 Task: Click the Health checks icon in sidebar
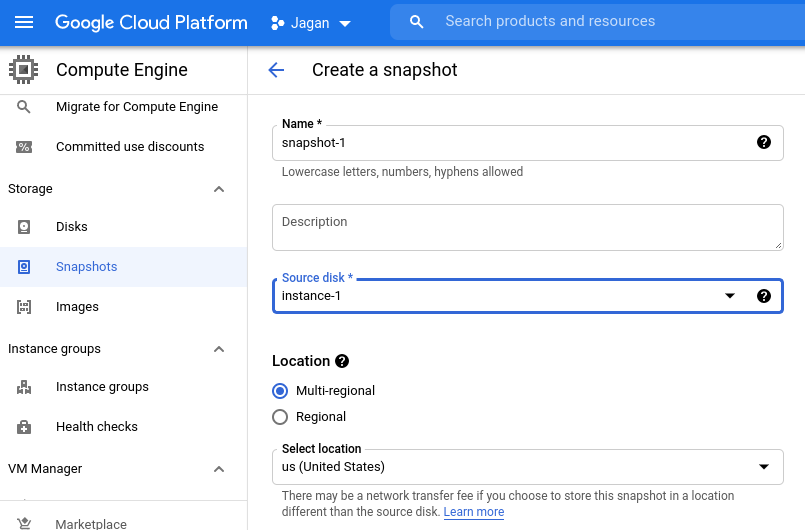click(24, 427)
